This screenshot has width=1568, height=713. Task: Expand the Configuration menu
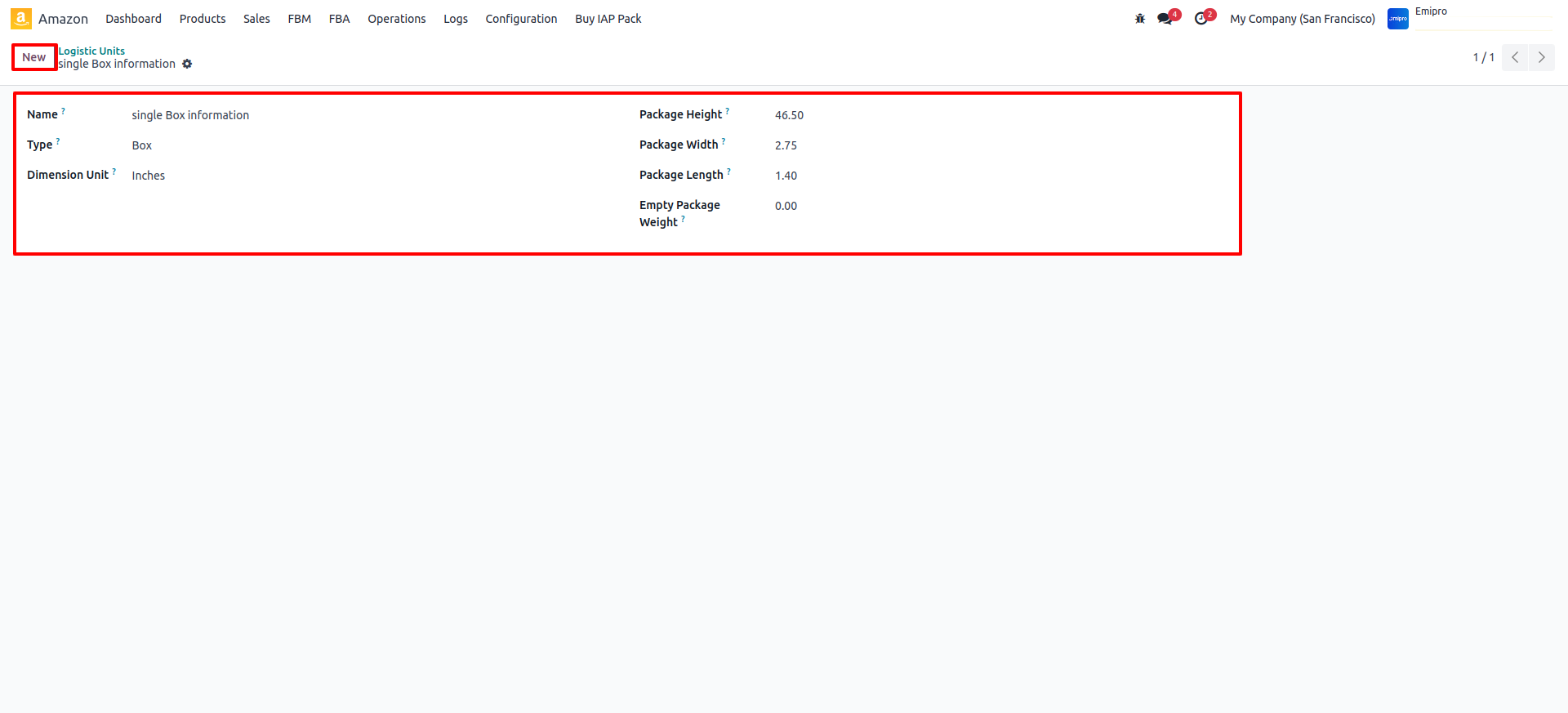point(521,19)
